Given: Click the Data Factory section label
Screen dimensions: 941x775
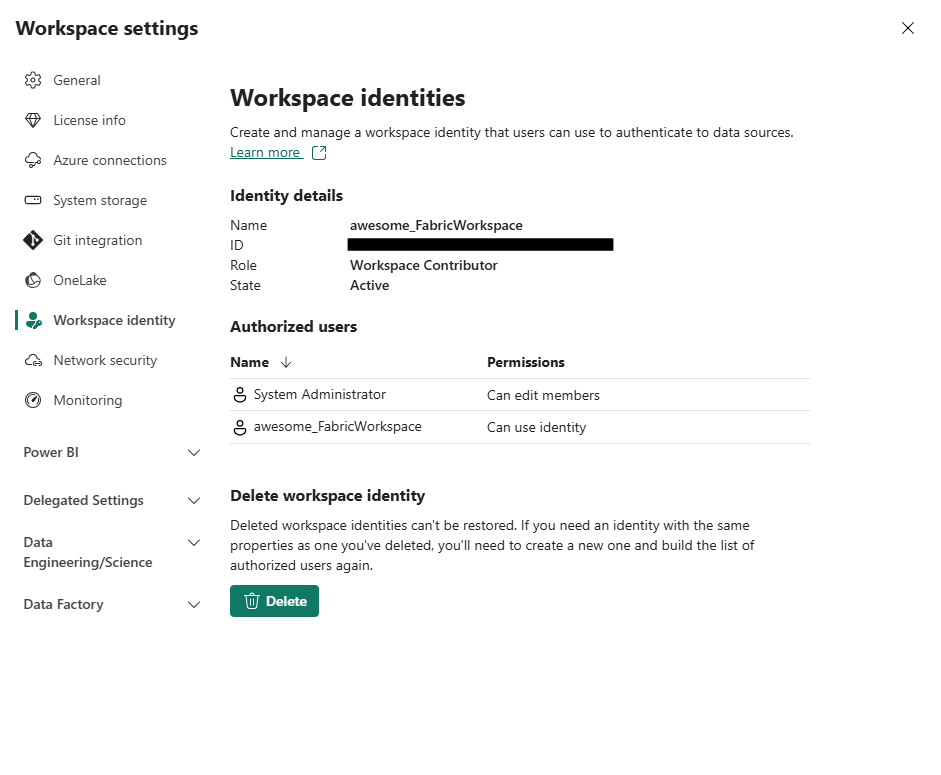Looking at the screenshot, I should (x=63, y=605).
